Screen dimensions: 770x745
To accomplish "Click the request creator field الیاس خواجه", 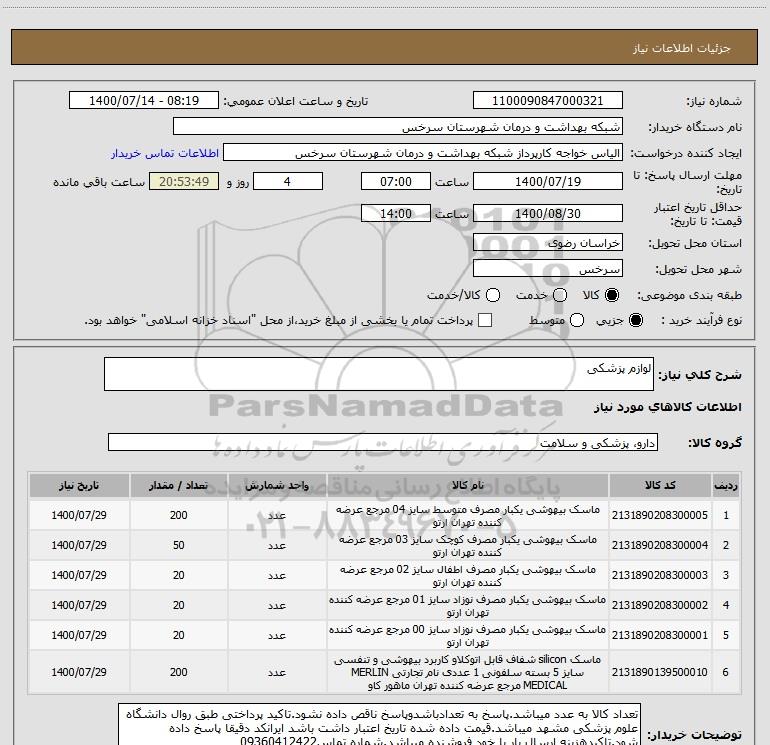I will (423, 153).
